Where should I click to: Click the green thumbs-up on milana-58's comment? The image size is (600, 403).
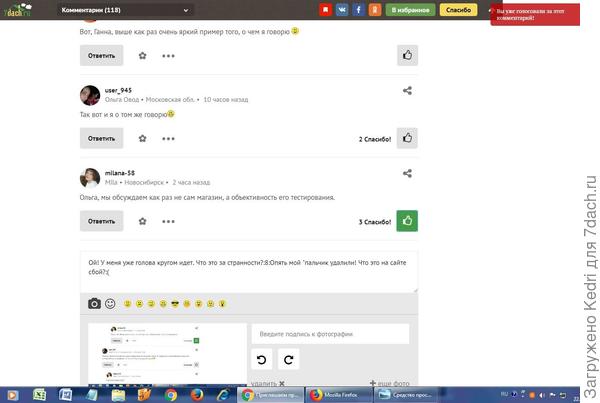point(407,221)
